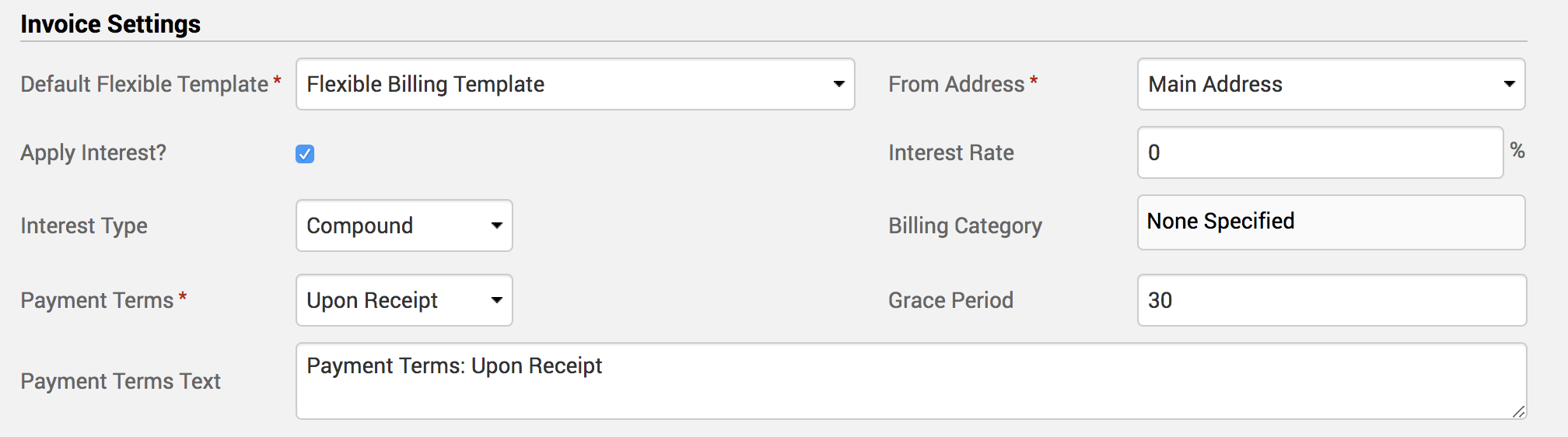
Task: Click the Payment Terms label
Action: tap(96, 300)
